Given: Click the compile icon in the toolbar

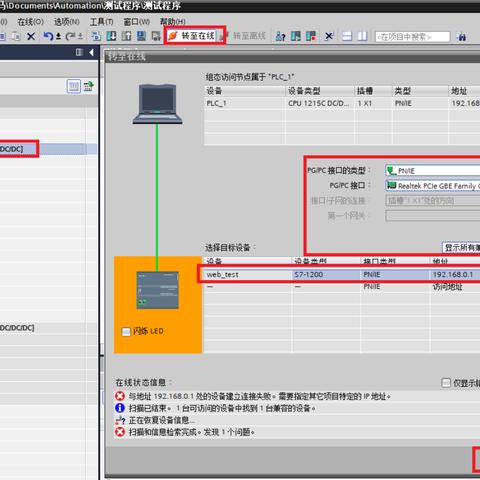Looking at the screenshot, I should pos(96,36).
